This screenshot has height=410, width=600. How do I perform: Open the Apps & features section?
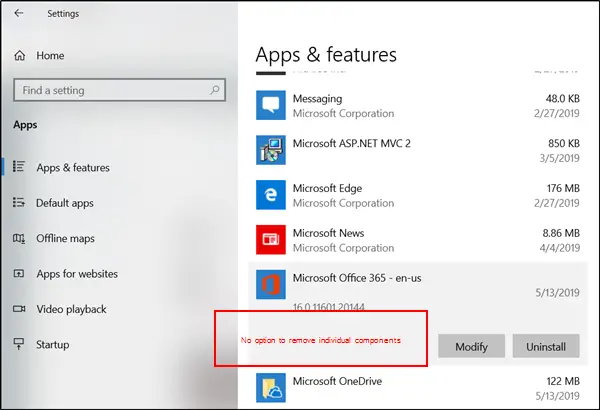(x=72, y=168)
